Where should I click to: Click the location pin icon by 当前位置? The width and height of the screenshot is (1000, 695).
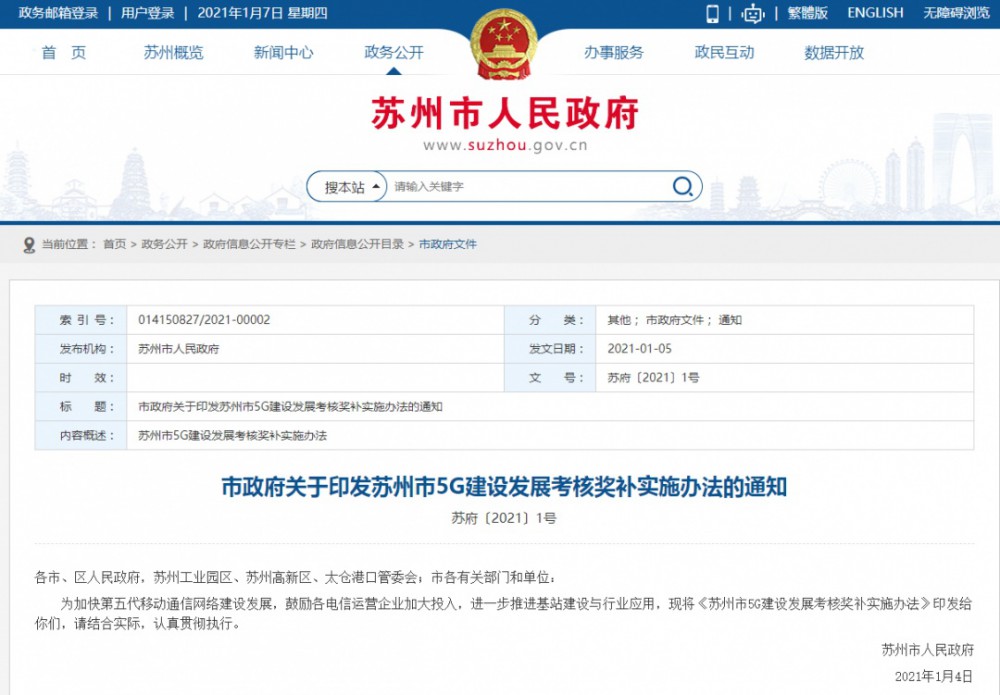(x=30, y=244)
